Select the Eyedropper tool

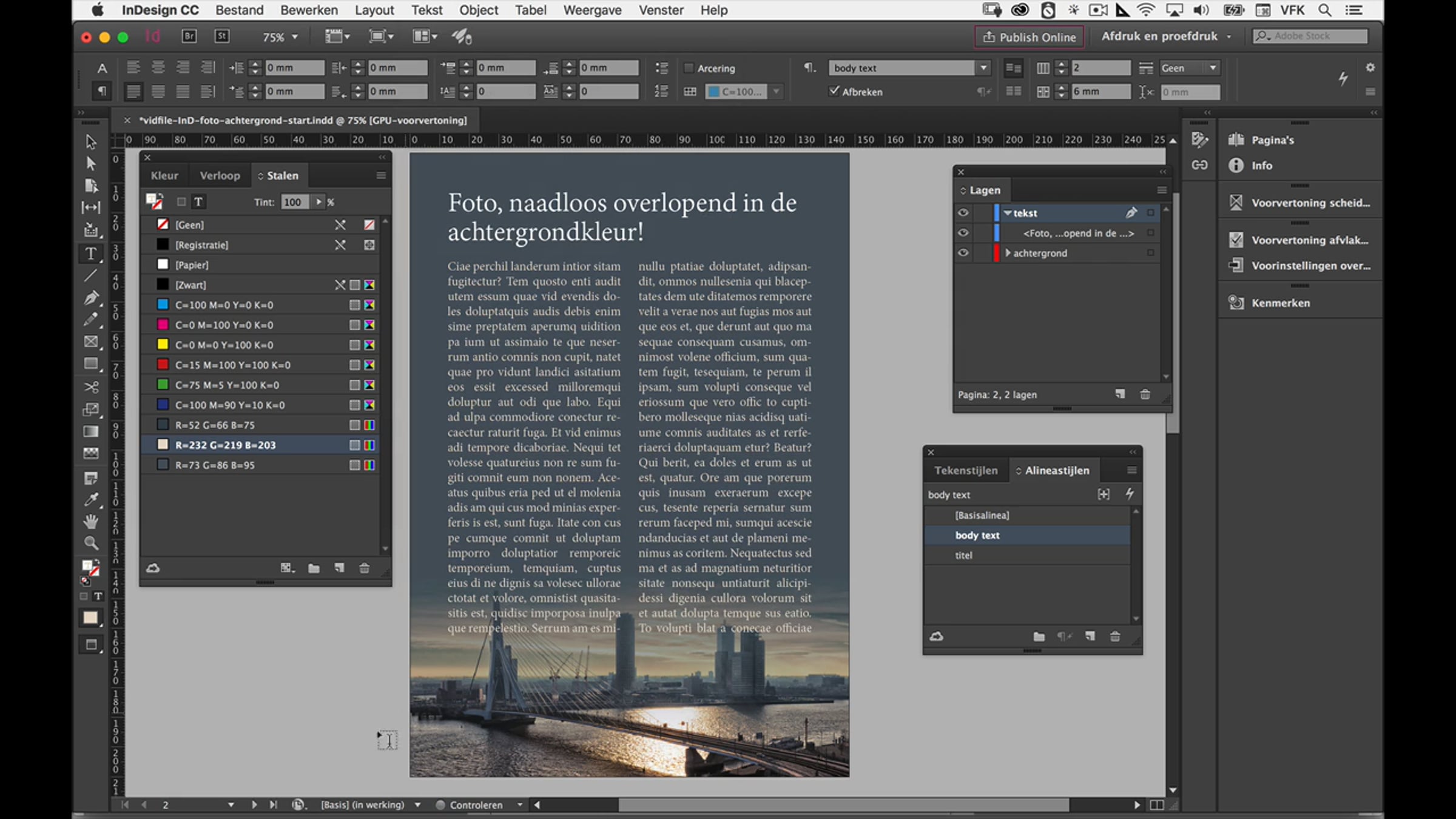click(90, 499)
